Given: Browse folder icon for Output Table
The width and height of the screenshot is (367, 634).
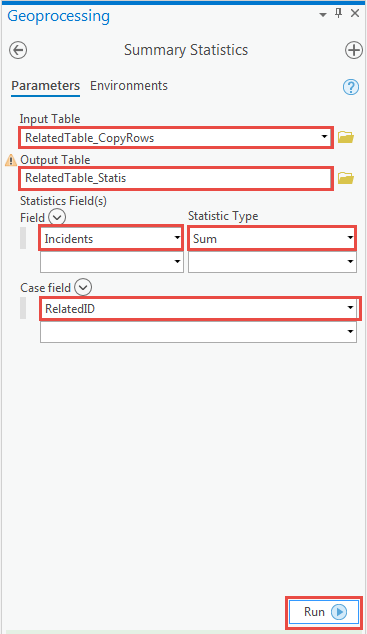Looking at the screenshot, I should pos(346,178).
